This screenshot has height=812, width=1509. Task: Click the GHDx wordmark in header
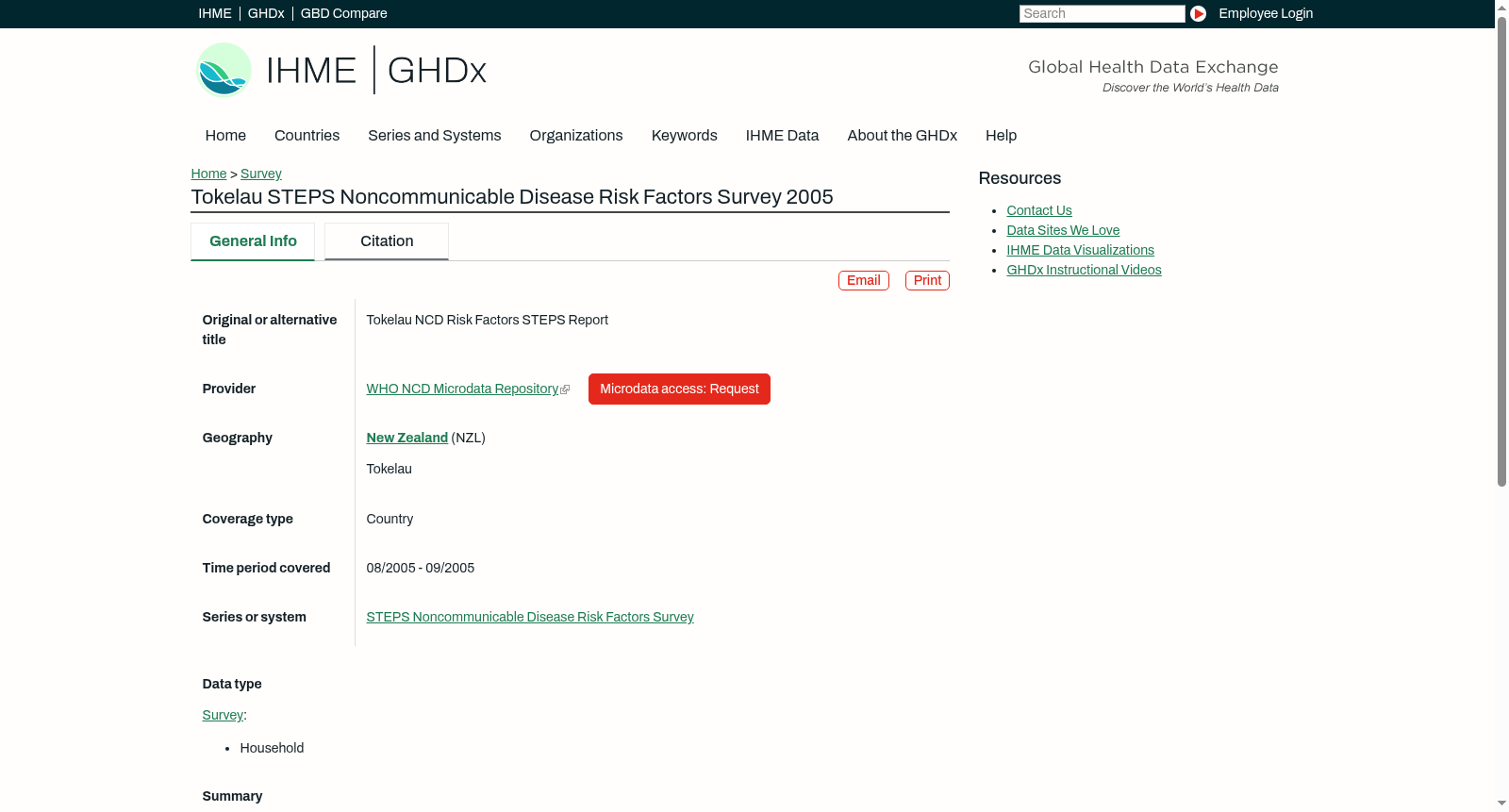(x=437, y=71)
